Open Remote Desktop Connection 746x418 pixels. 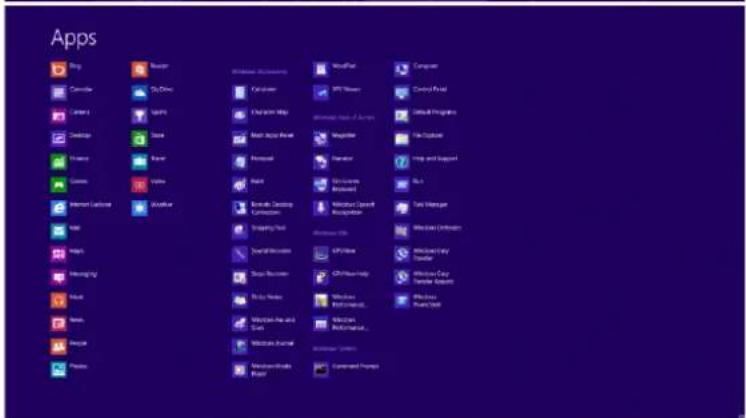[x=263, y=208]
